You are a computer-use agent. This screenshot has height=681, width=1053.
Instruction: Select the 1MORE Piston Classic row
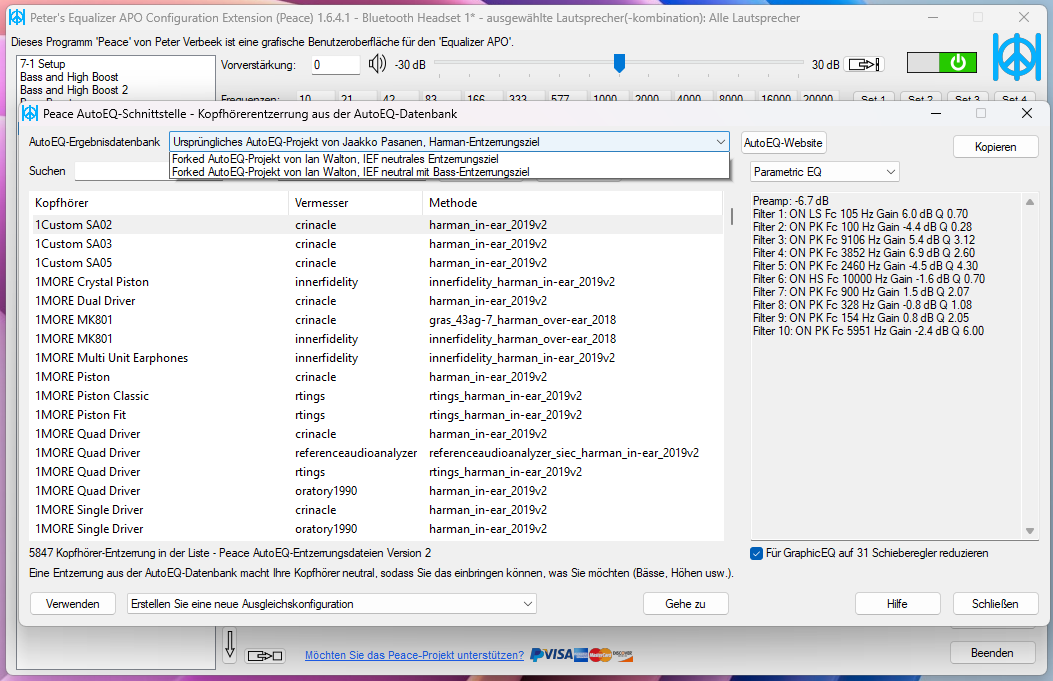(x=377, y=396)
